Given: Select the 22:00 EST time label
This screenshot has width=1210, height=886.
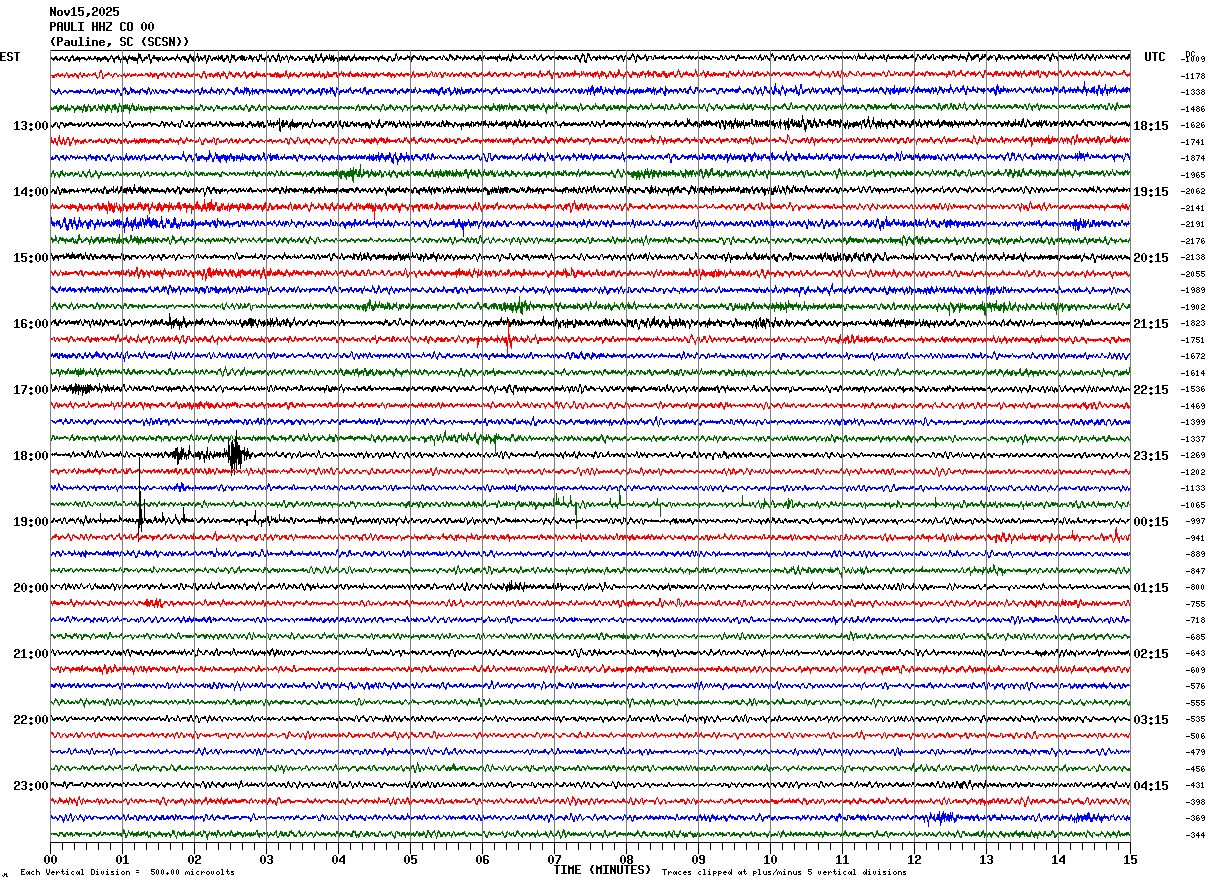Looking at the screenshot, I should [31, 719].
